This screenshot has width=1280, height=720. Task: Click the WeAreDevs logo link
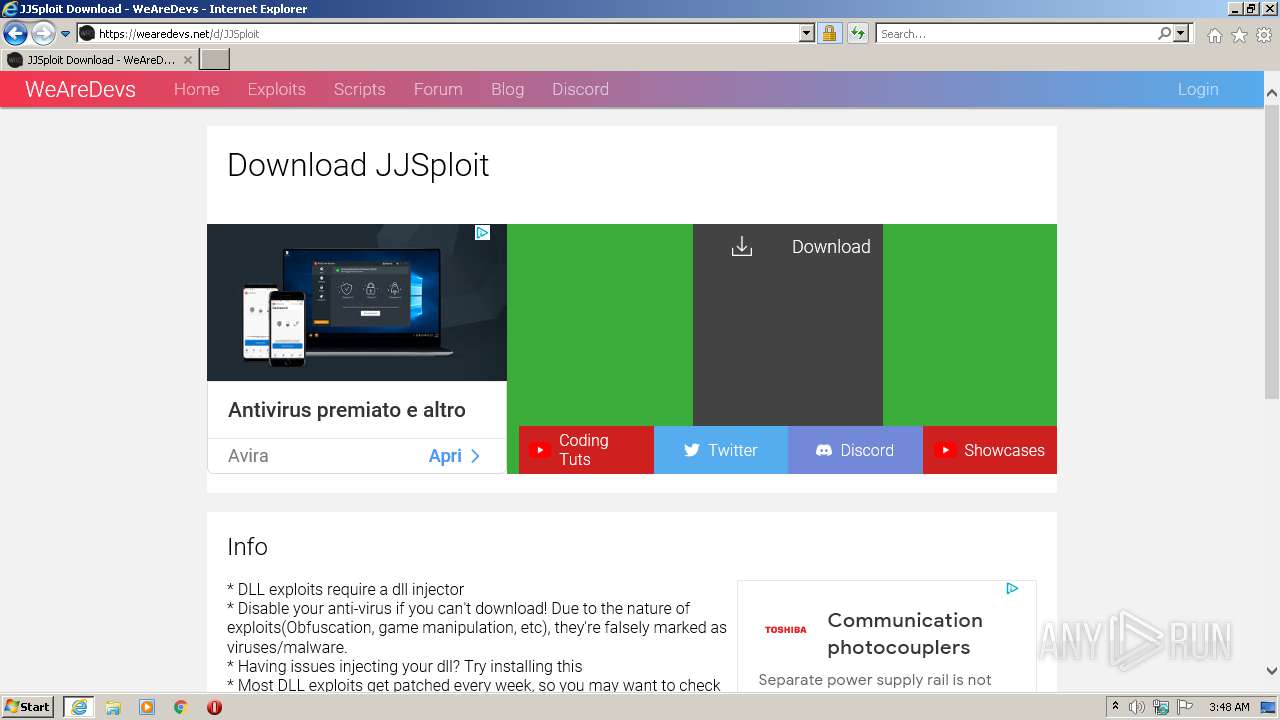point(80,89)
